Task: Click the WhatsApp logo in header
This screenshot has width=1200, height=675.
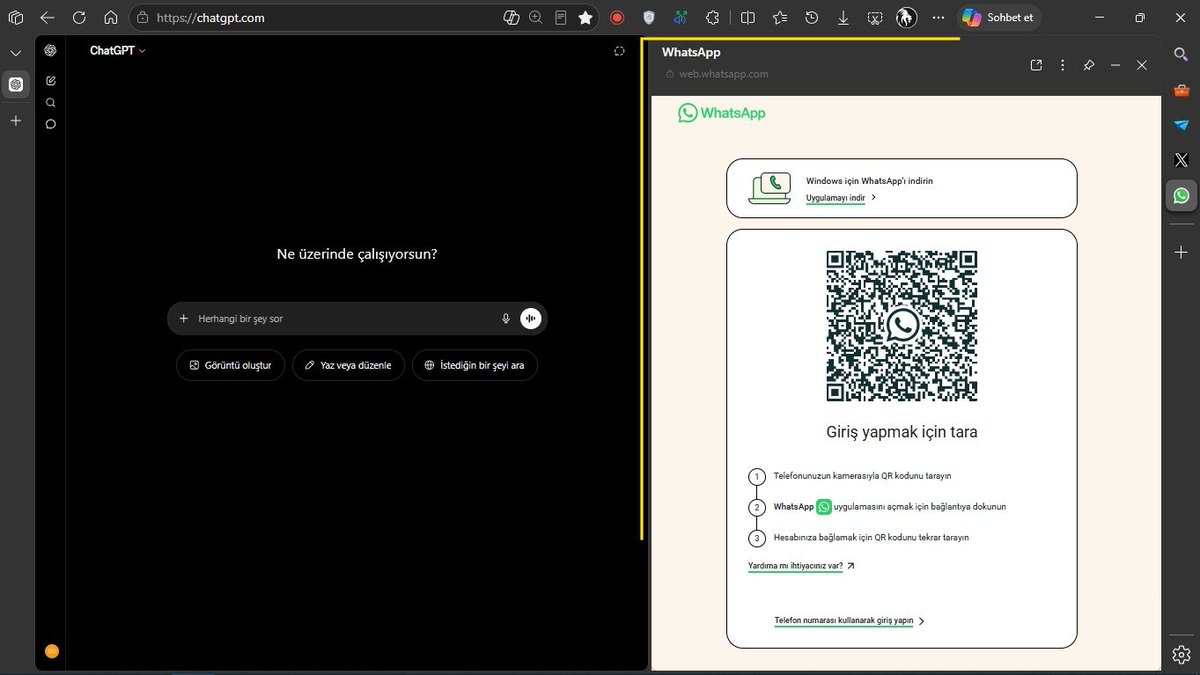Action: (722, 113)
